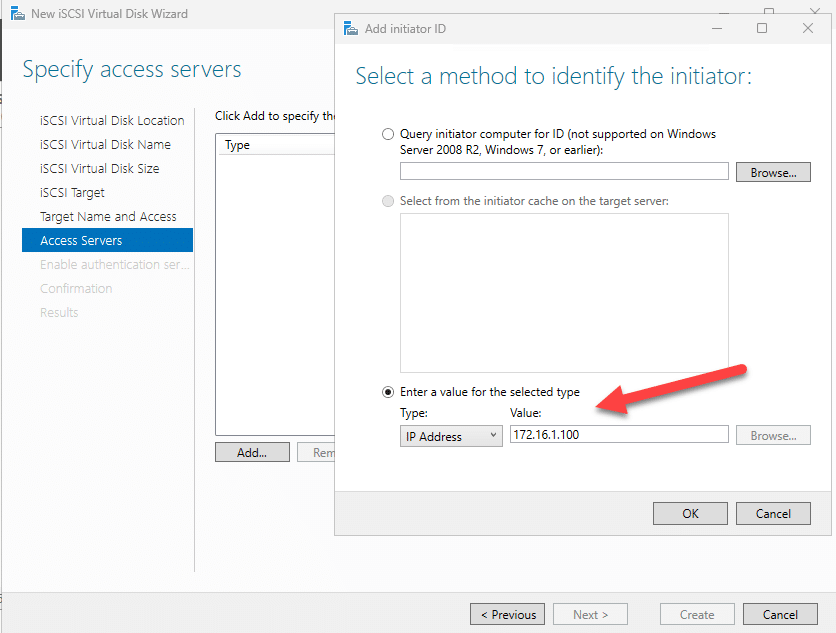Click the Add initiator ID title bar icon

click(350, 29)
